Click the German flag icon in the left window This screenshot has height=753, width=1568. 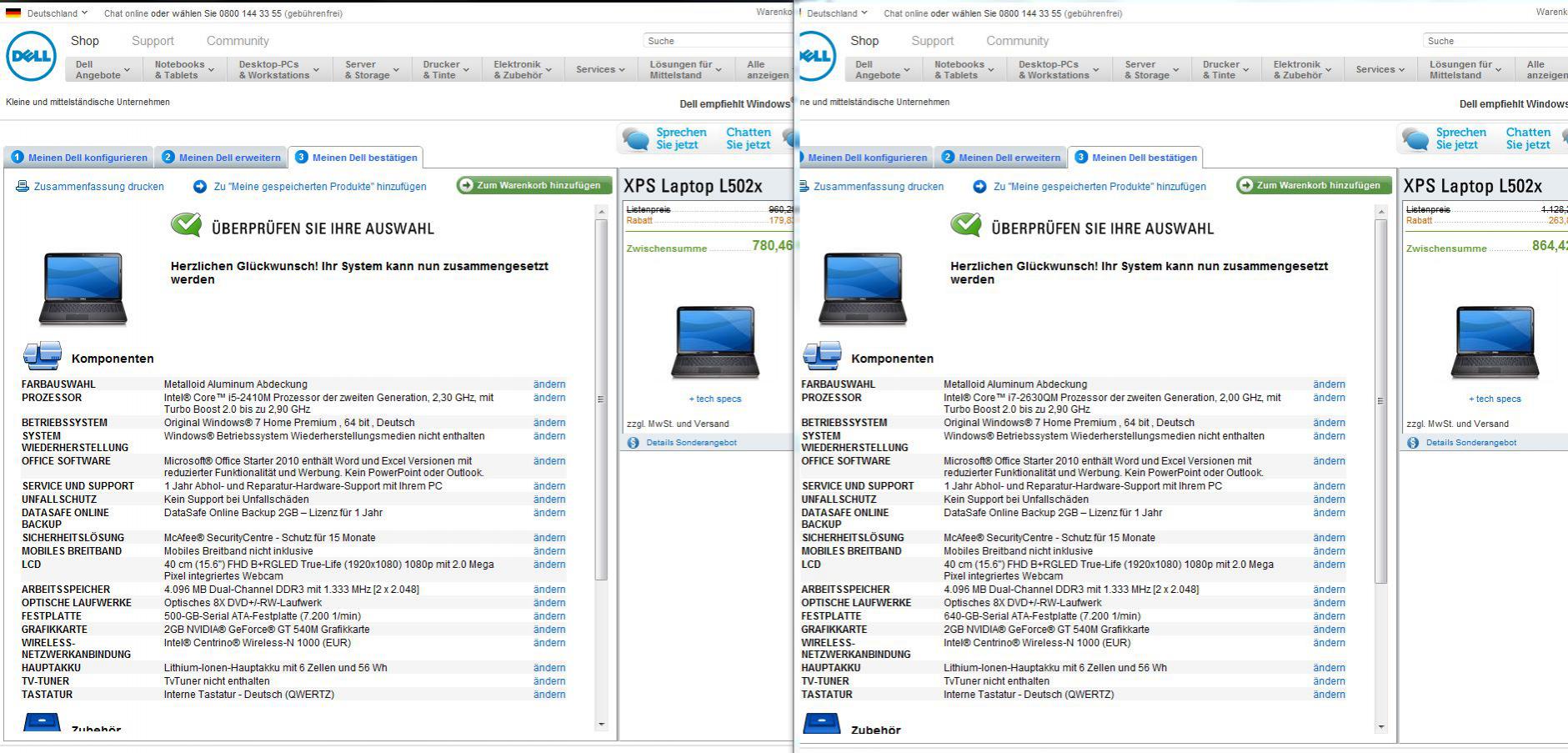point(13,13)
